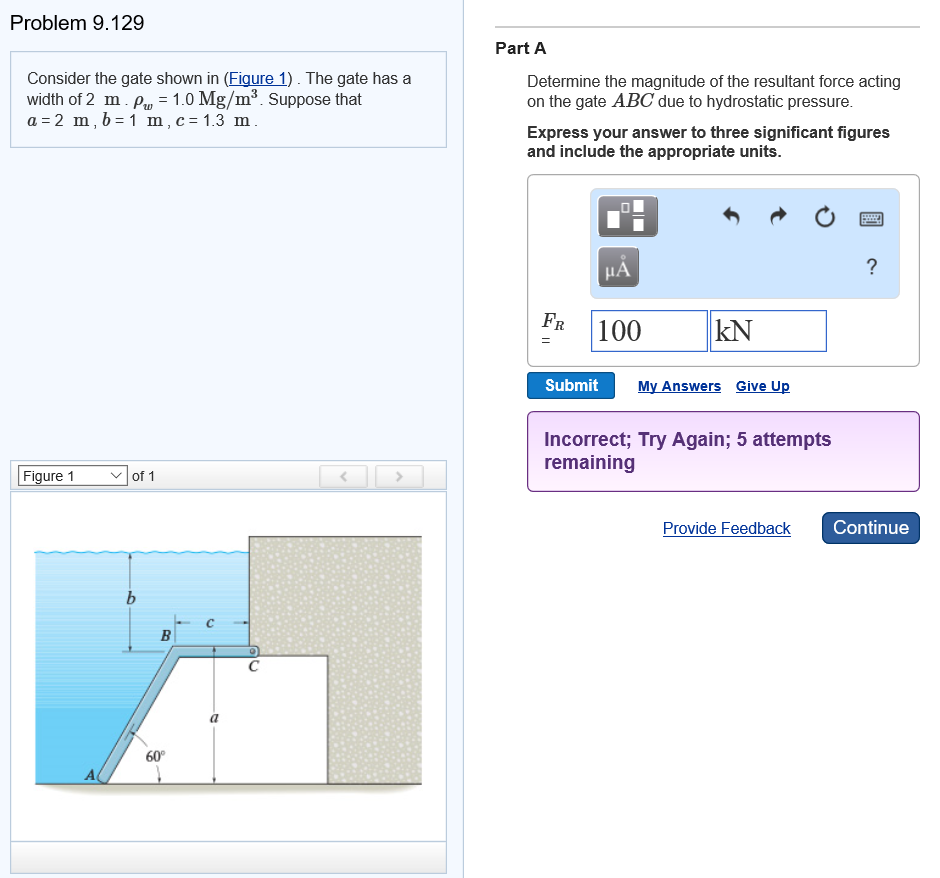Click the Continue button
Viewport: 940px width, 878px height.
(x=870, y=528)
